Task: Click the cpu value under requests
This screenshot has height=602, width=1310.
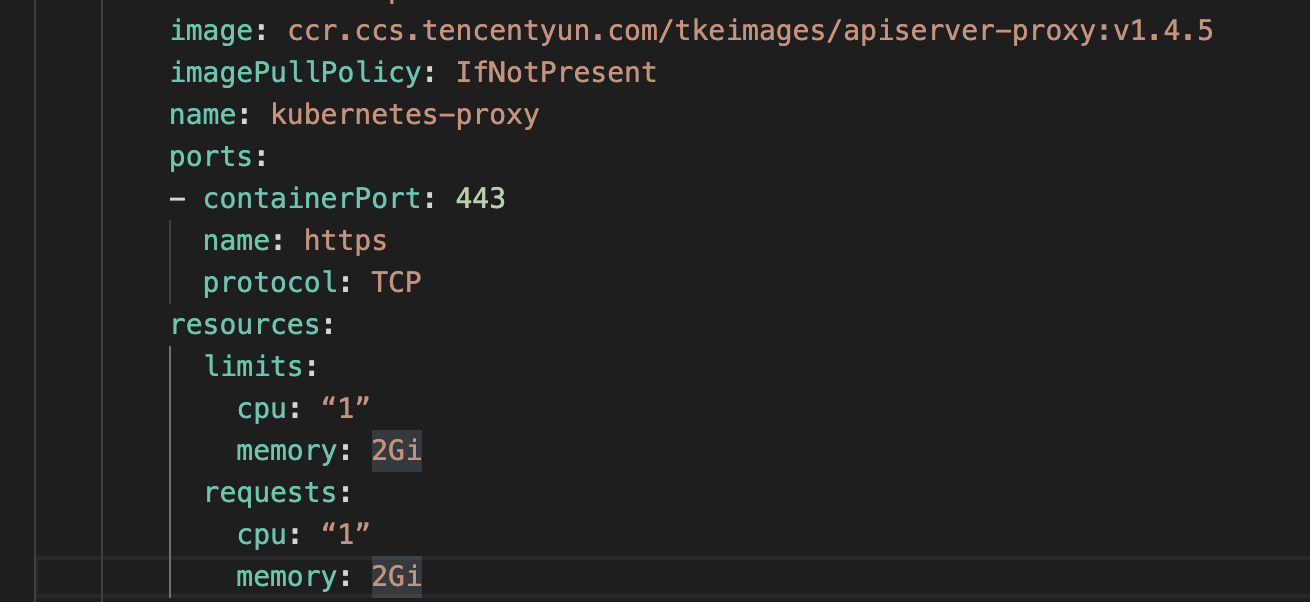Action: click(345, 535)
